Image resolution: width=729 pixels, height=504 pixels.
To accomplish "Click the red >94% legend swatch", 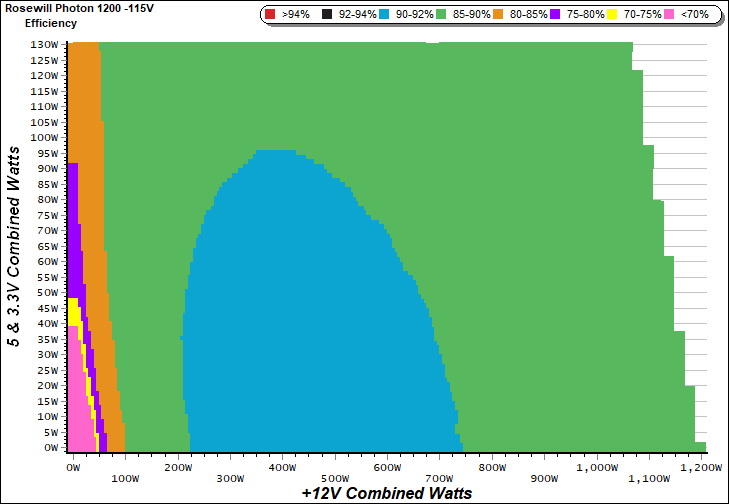I will [x=271, y=15].
